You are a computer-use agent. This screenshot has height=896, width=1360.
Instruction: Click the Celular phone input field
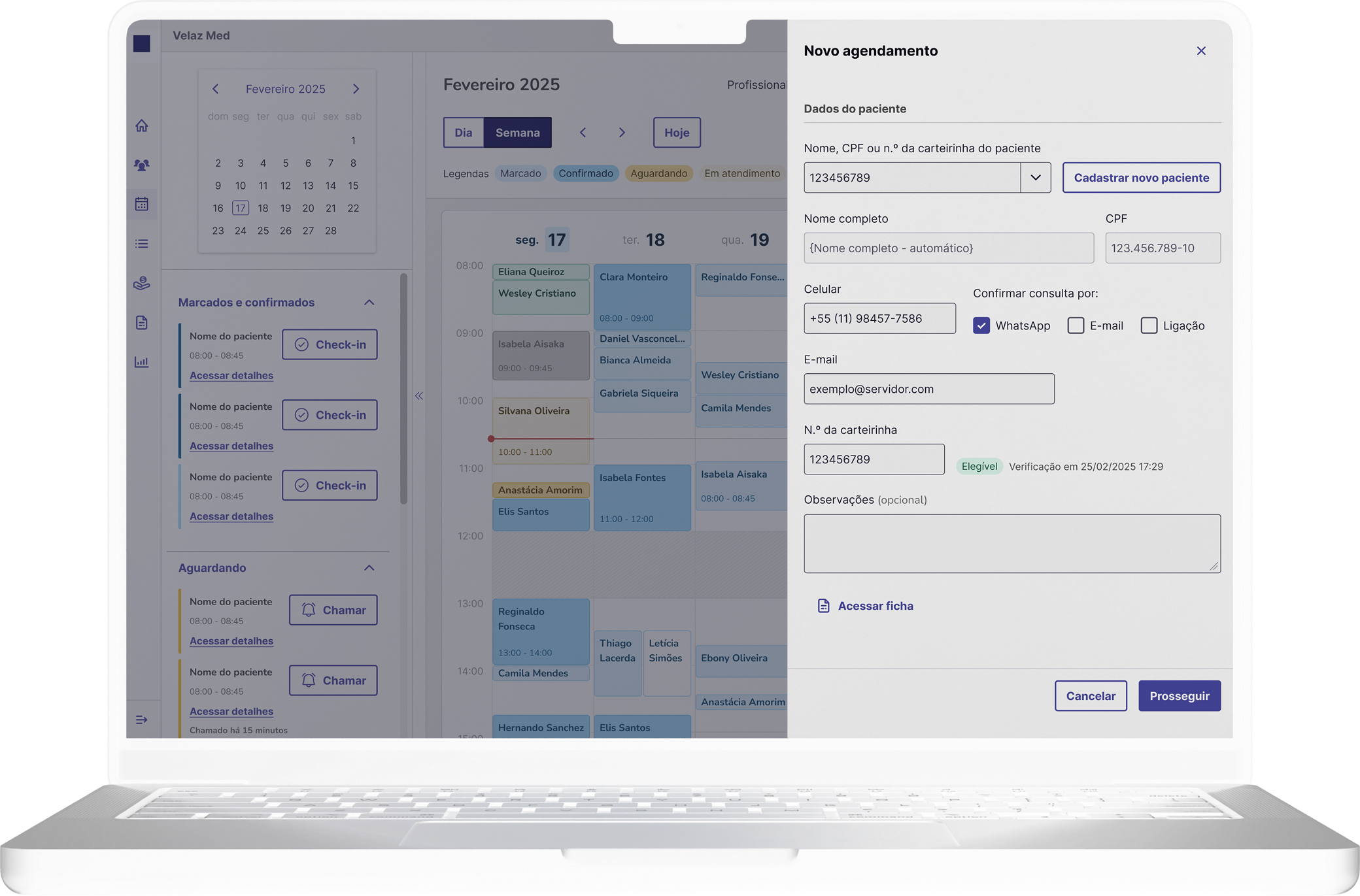click(879, 318)
